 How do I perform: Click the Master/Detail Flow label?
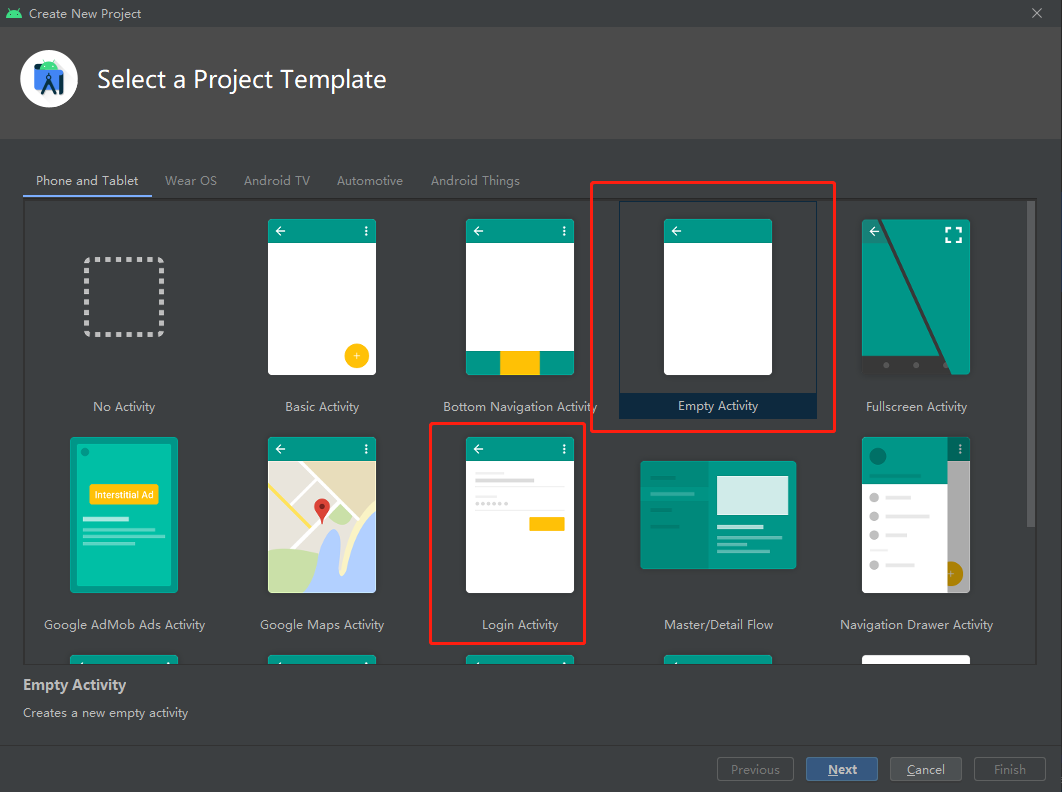pyautogui.click(x=718, y=625)
